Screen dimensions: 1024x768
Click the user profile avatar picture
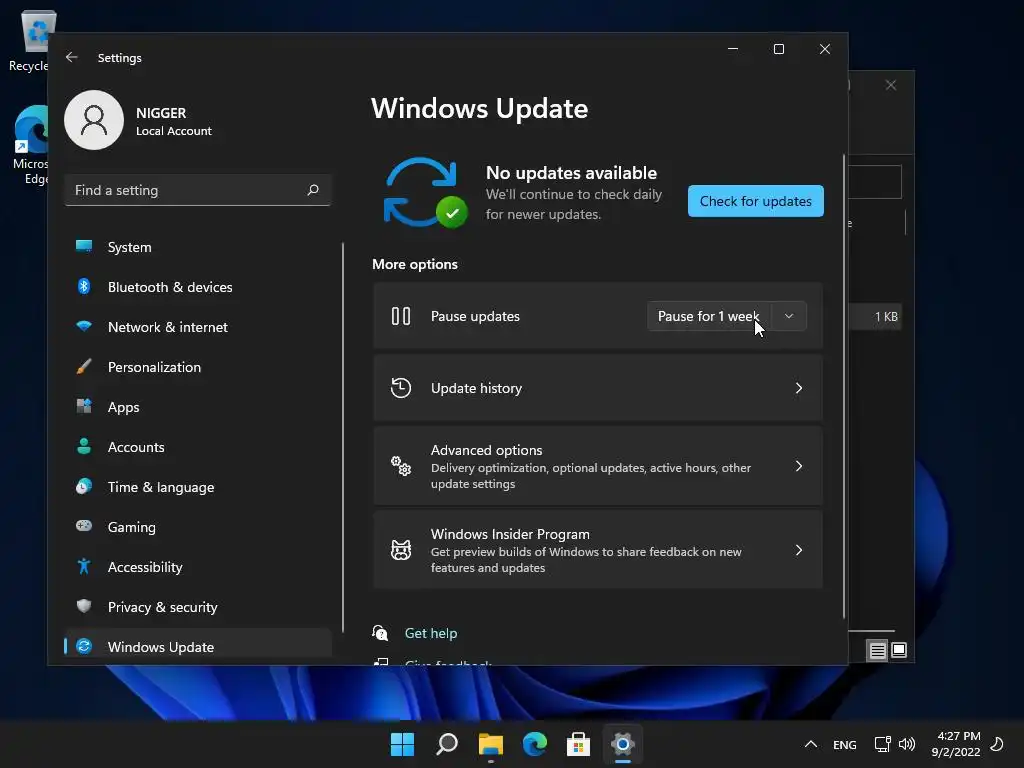[x=94, y=120]
